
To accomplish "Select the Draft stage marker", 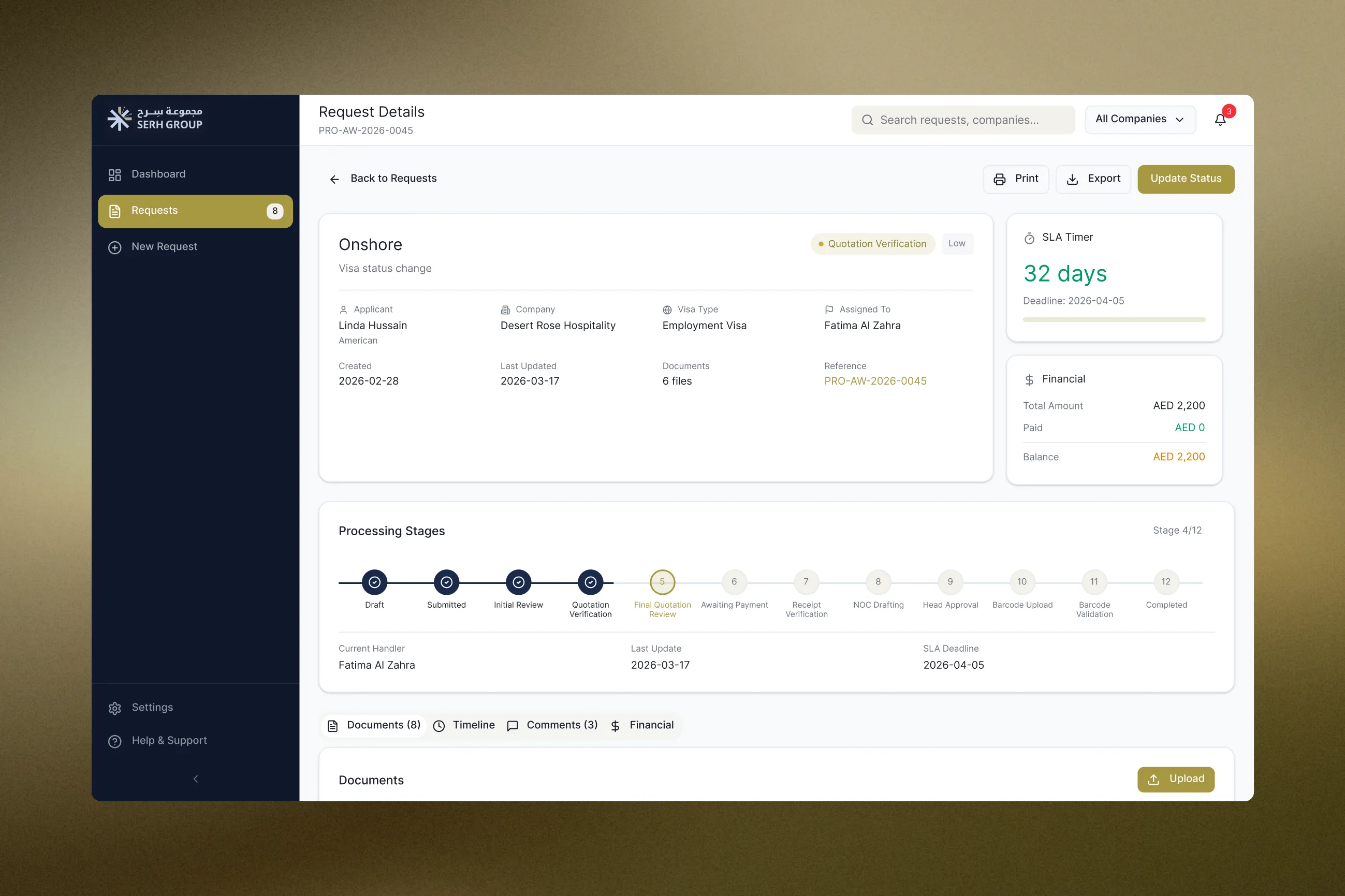I will 374,582.
